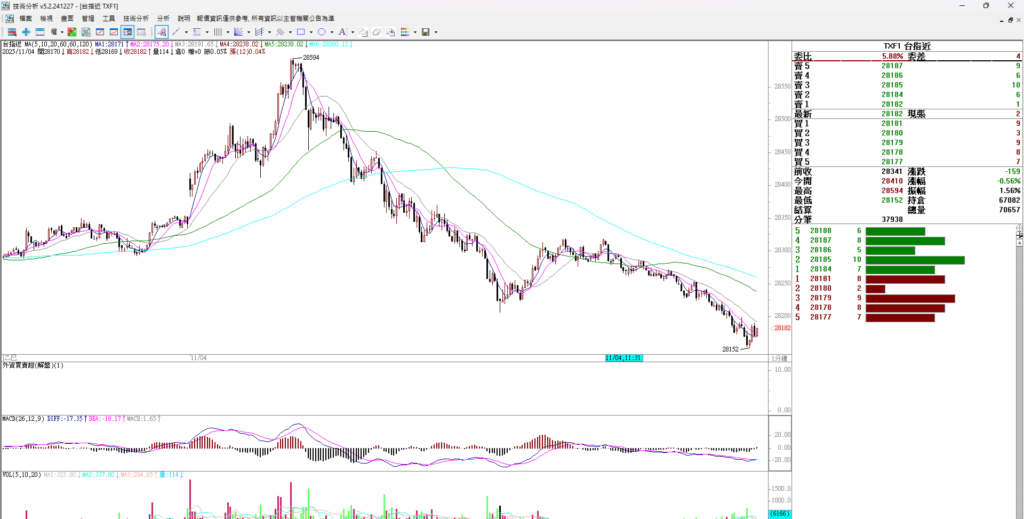Click the save floppy disk icon
1024x519 pixels.
point(425,32)
